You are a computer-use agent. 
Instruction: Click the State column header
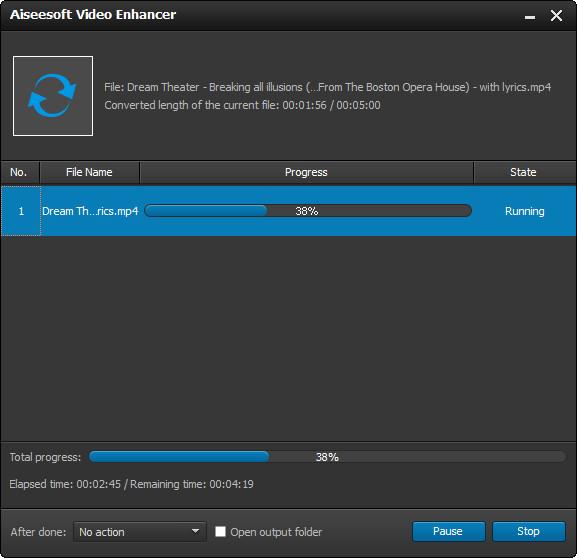(524, 172)
